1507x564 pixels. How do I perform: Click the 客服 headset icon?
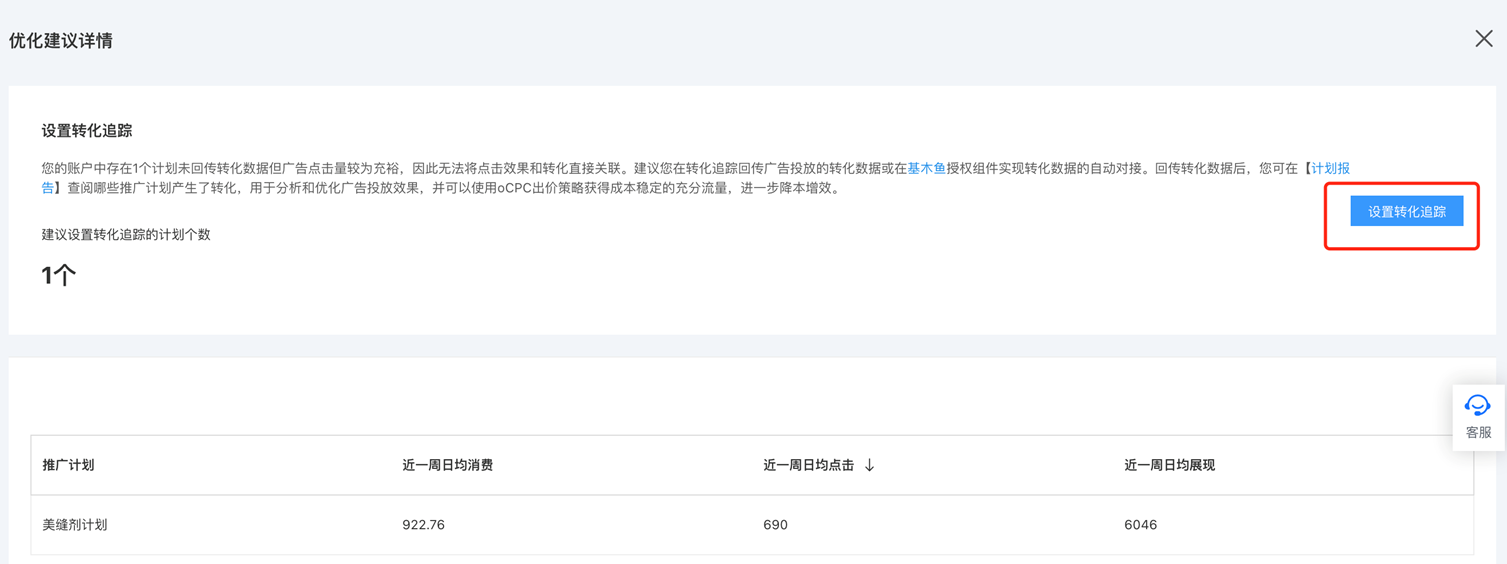pyautogui.click(x=1477, y=405)
